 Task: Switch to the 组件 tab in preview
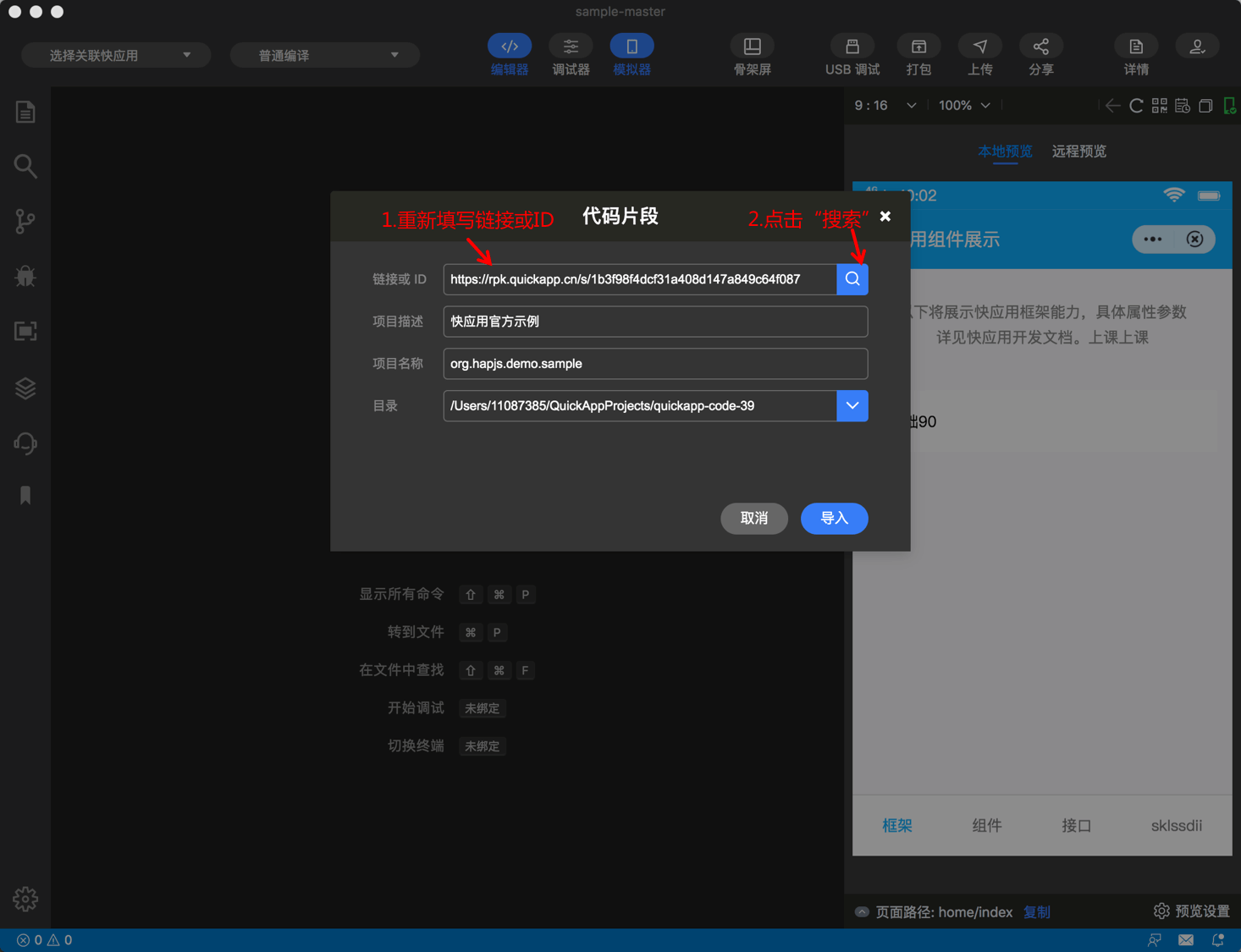(986, 825)
